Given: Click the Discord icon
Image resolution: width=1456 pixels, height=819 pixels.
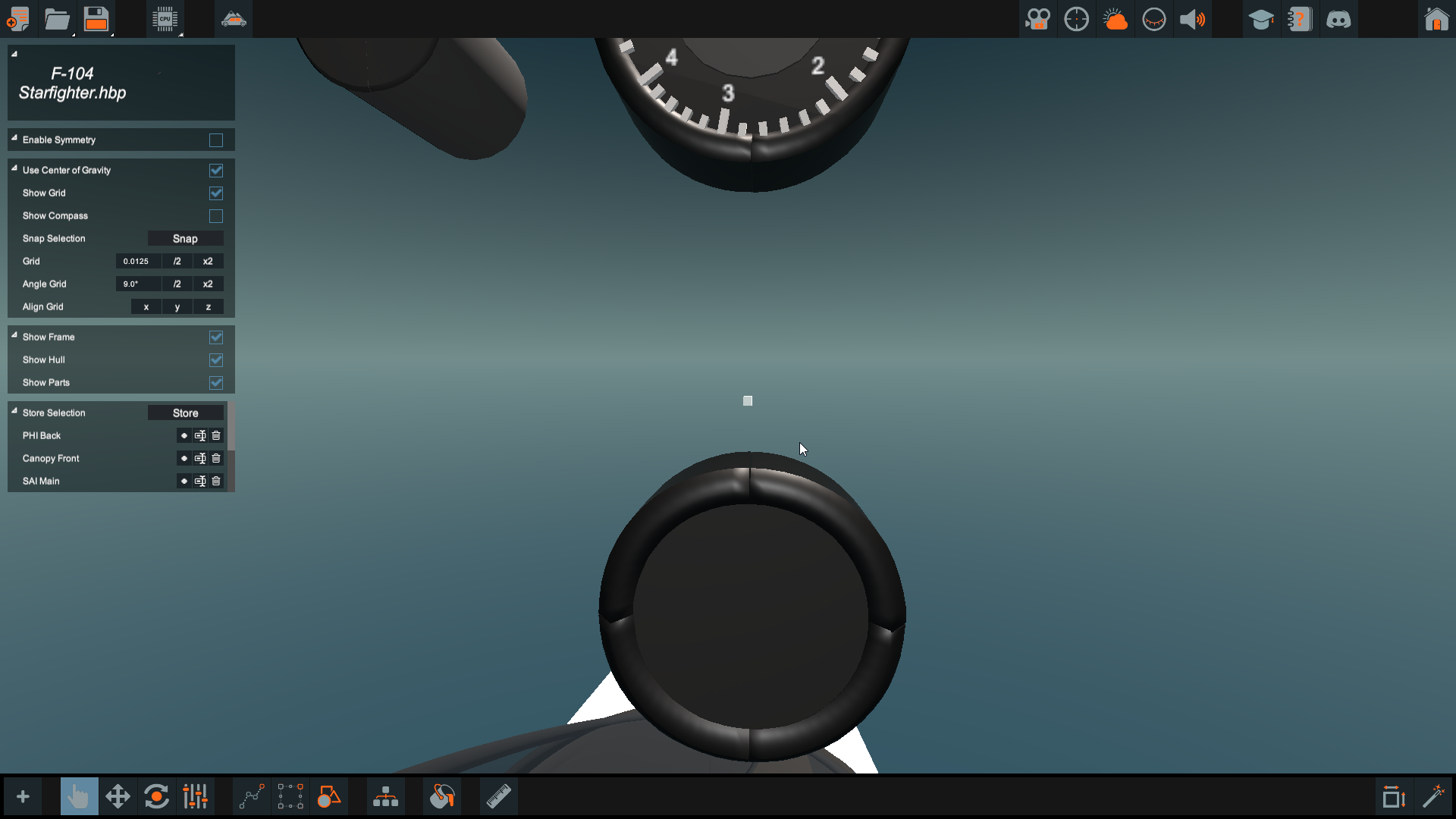Looking at the screenshot, I should pos(1338,19).
